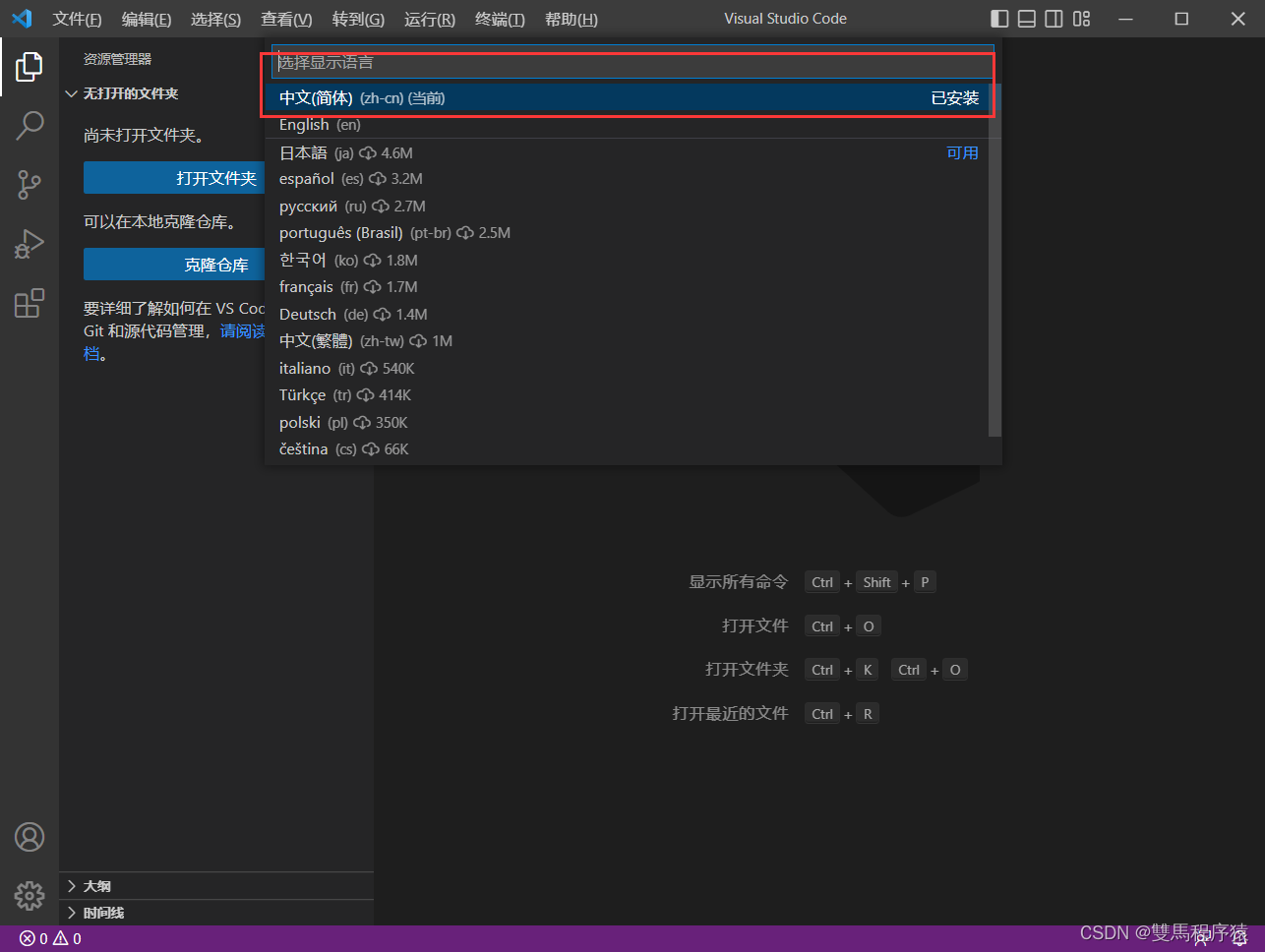
Task: Open the 转到(G) menu
Action: 358,19
